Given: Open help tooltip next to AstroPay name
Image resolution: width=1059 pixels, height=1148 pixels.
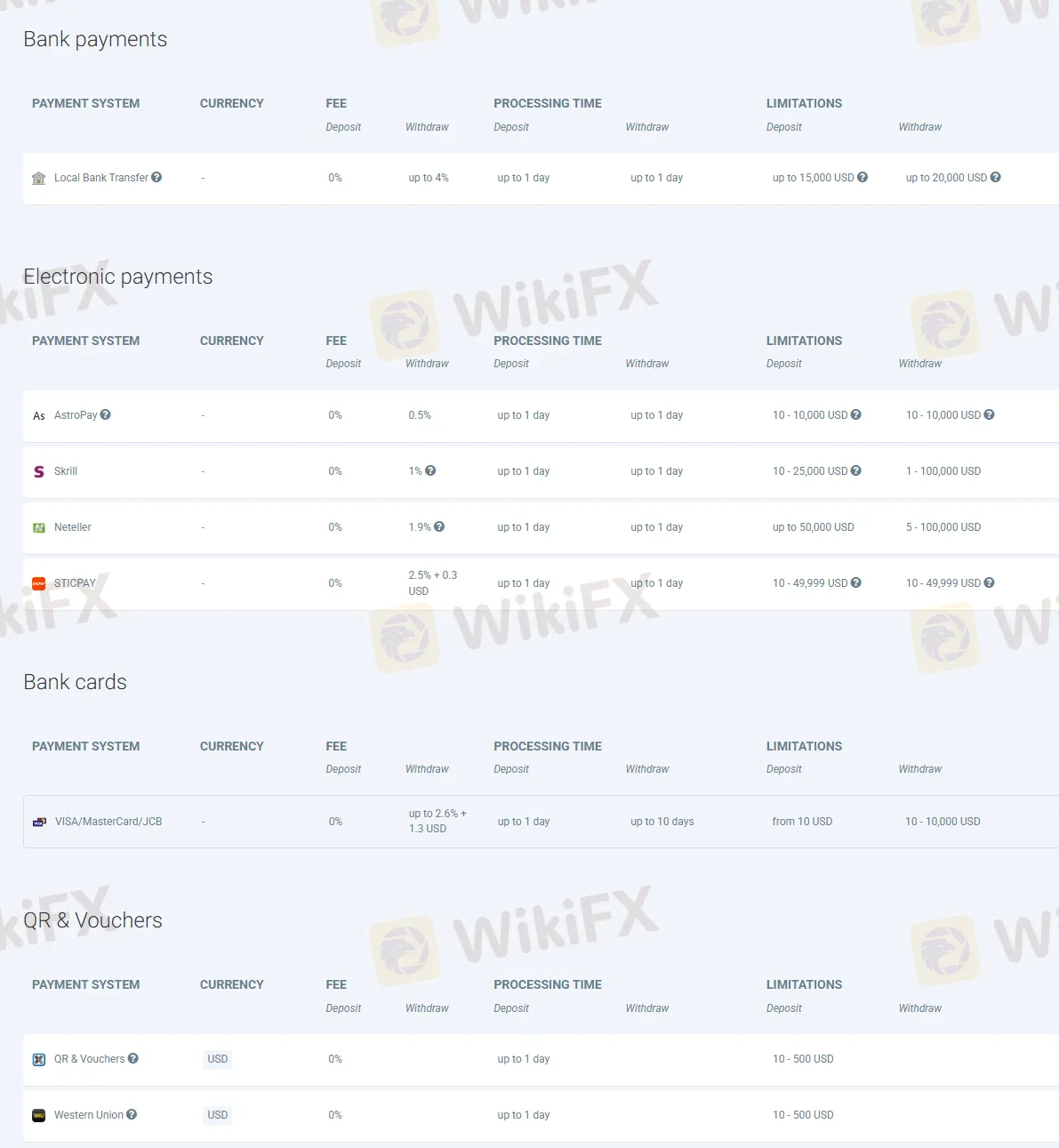Looking at the screenshot, I should tap(106, 414).
